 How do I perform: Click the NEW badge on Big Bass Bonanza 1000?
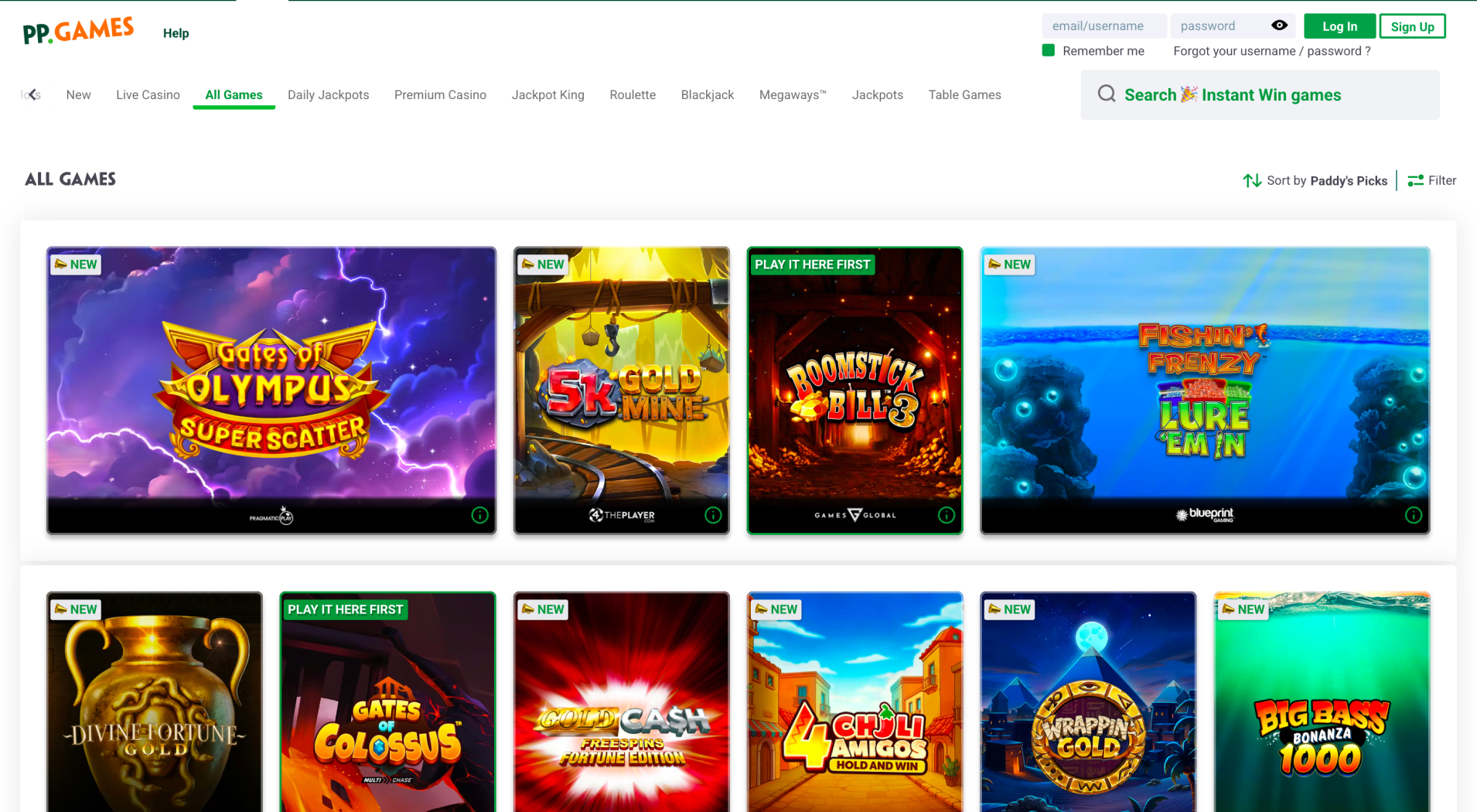(1243, 609)
